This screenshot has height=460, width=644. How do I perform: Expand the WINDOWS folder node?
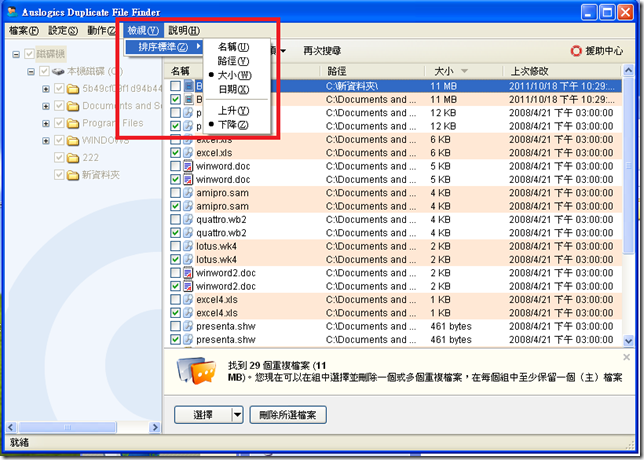[x=46, y=140]
